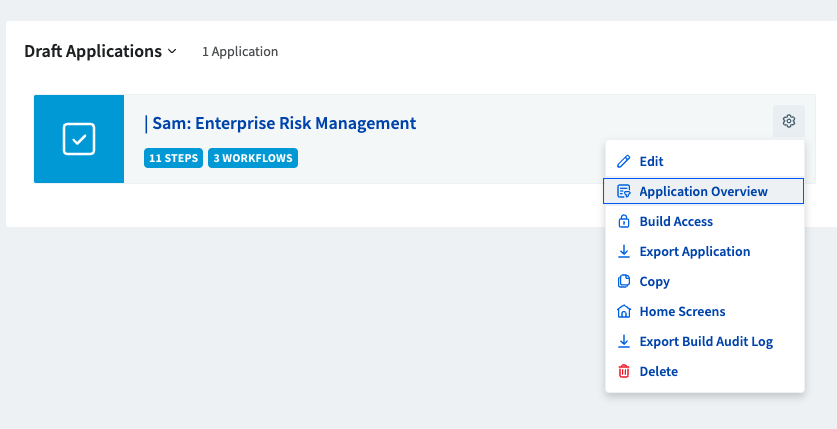This screenshot has width=837, height=429.
Task: Select the Export Application text option
Action: tap(694, 251)
